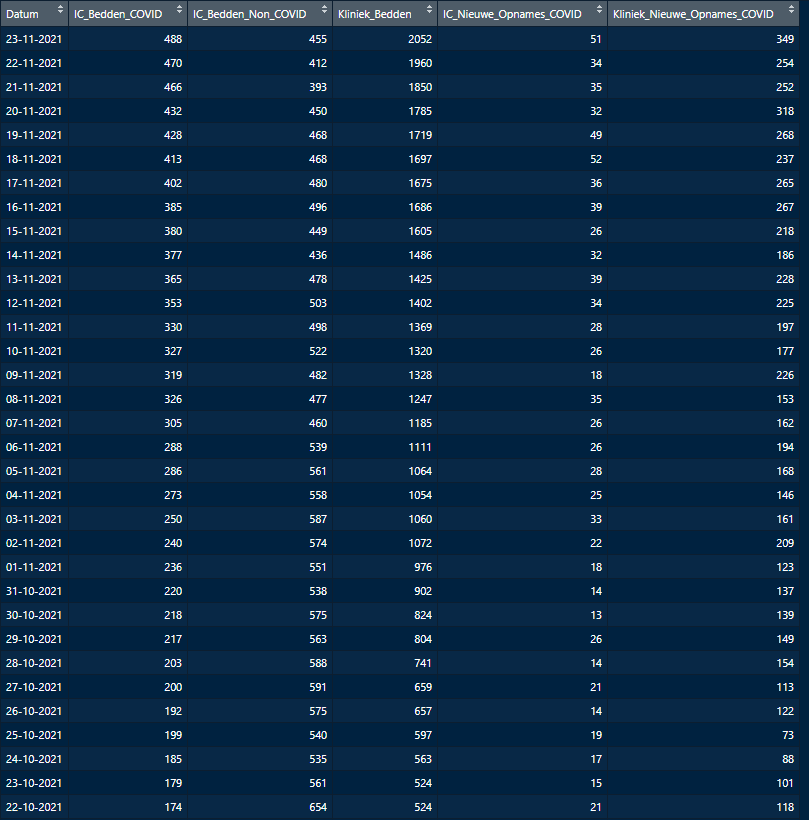Click IC_Bedden_Non_COVID value 591
809x820 pixels.
tap(318, 688)
